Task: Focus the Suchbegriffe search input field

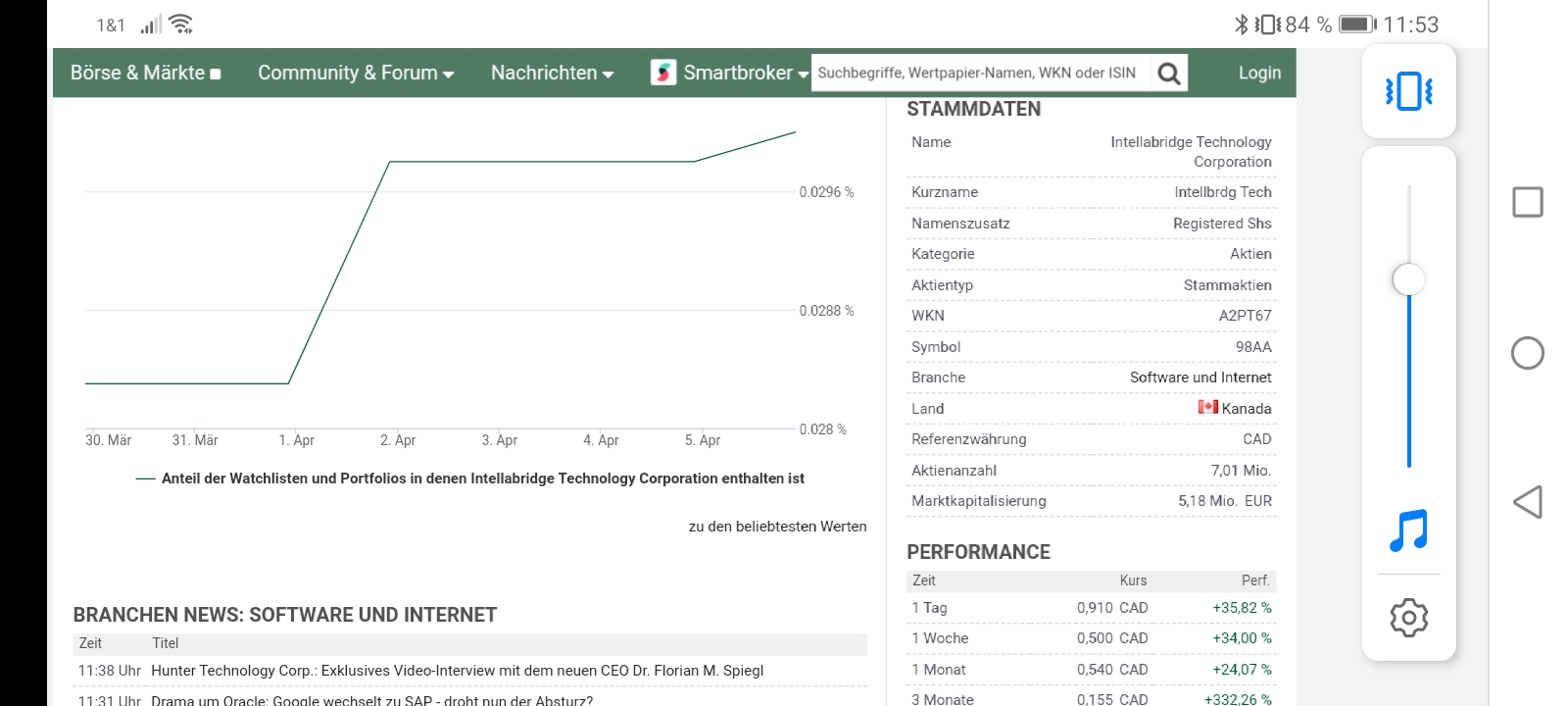Action: pos(981,73)
